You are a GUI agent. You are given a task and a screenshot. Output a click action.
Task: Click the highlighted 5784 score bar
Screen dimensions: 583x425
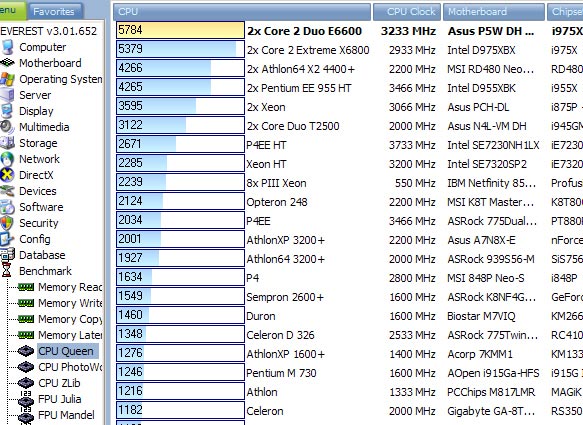click(x=180, y=30)
